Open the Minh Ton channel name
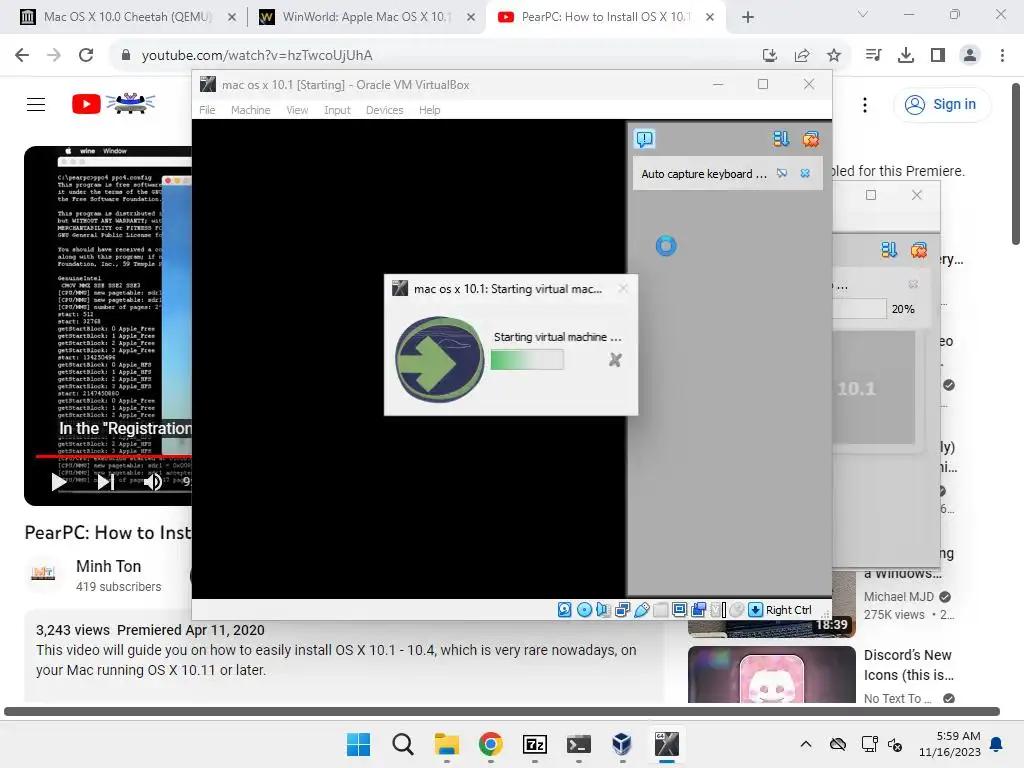 [x=108, y=566]
